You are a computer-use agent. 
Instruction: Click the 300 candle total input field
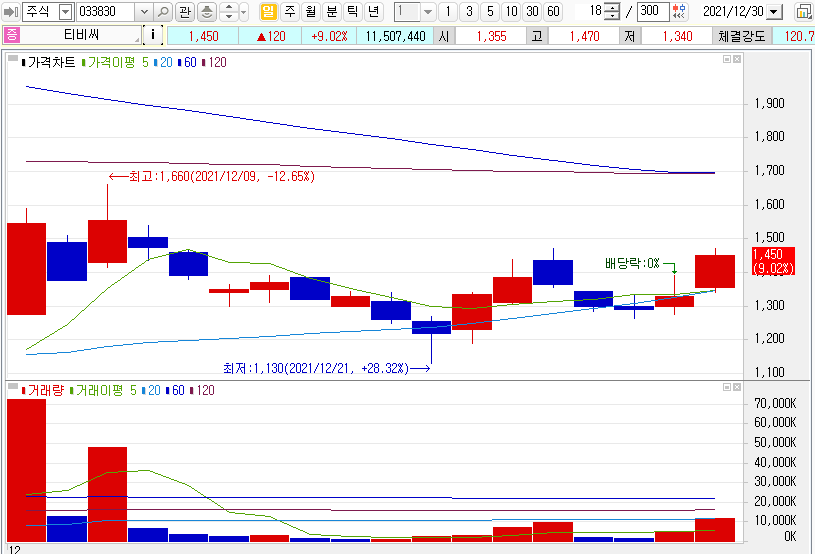pyautogui.click(x=652, y=12)
